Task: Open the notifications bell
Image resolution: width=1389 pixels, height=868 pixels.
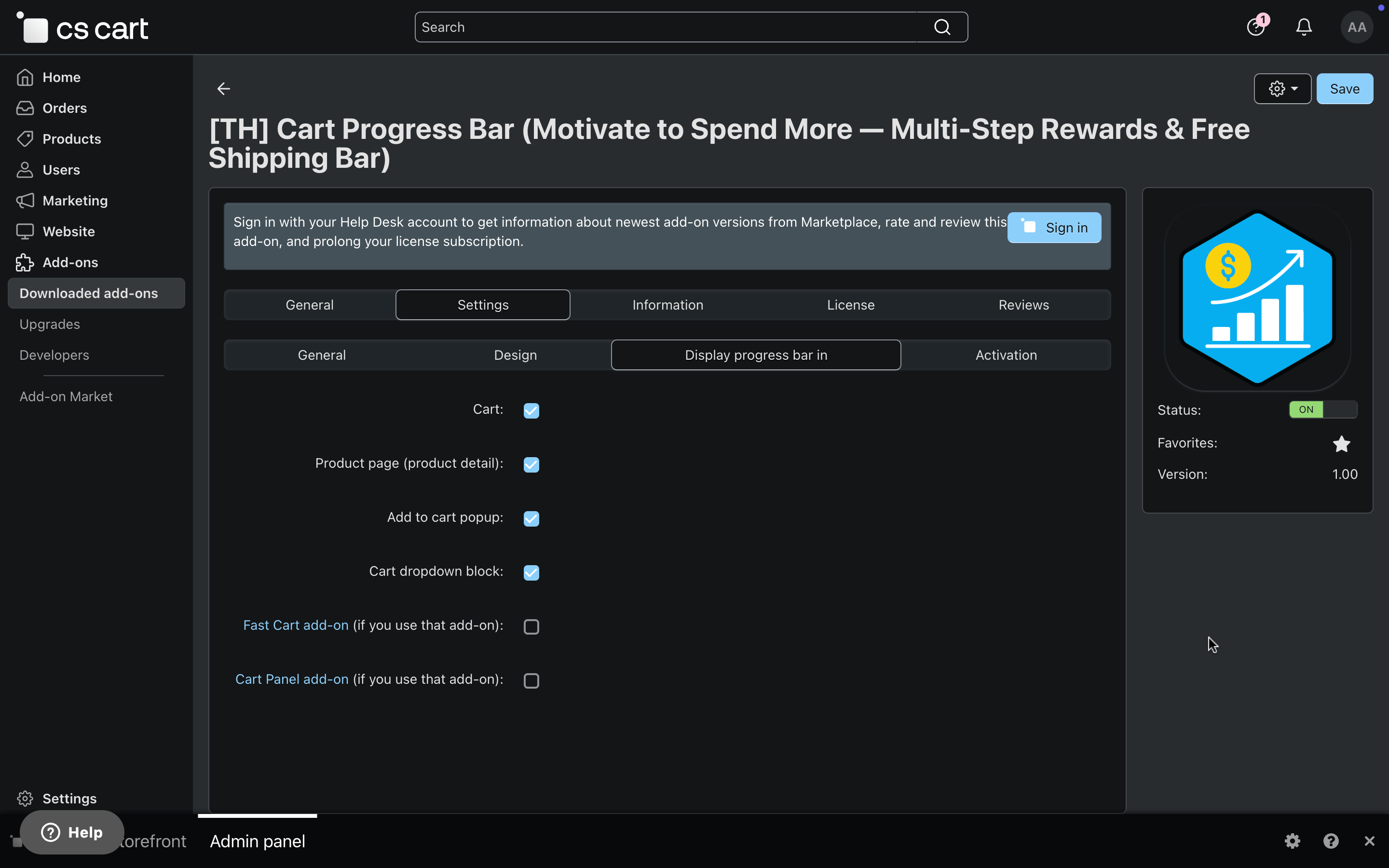Action: pos(1304,27)
